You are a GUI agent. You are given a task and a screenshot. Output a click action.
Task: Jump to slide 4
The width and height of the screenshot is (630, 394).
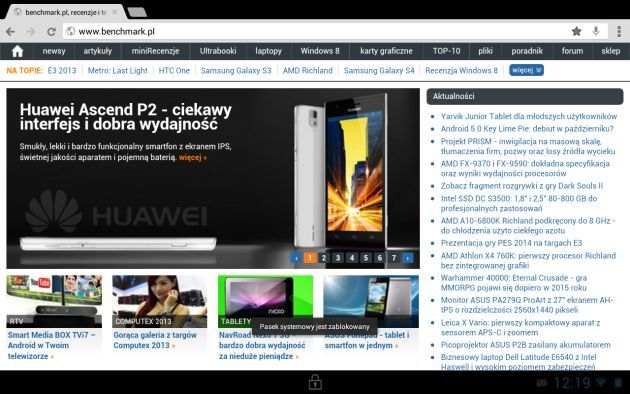352,258
